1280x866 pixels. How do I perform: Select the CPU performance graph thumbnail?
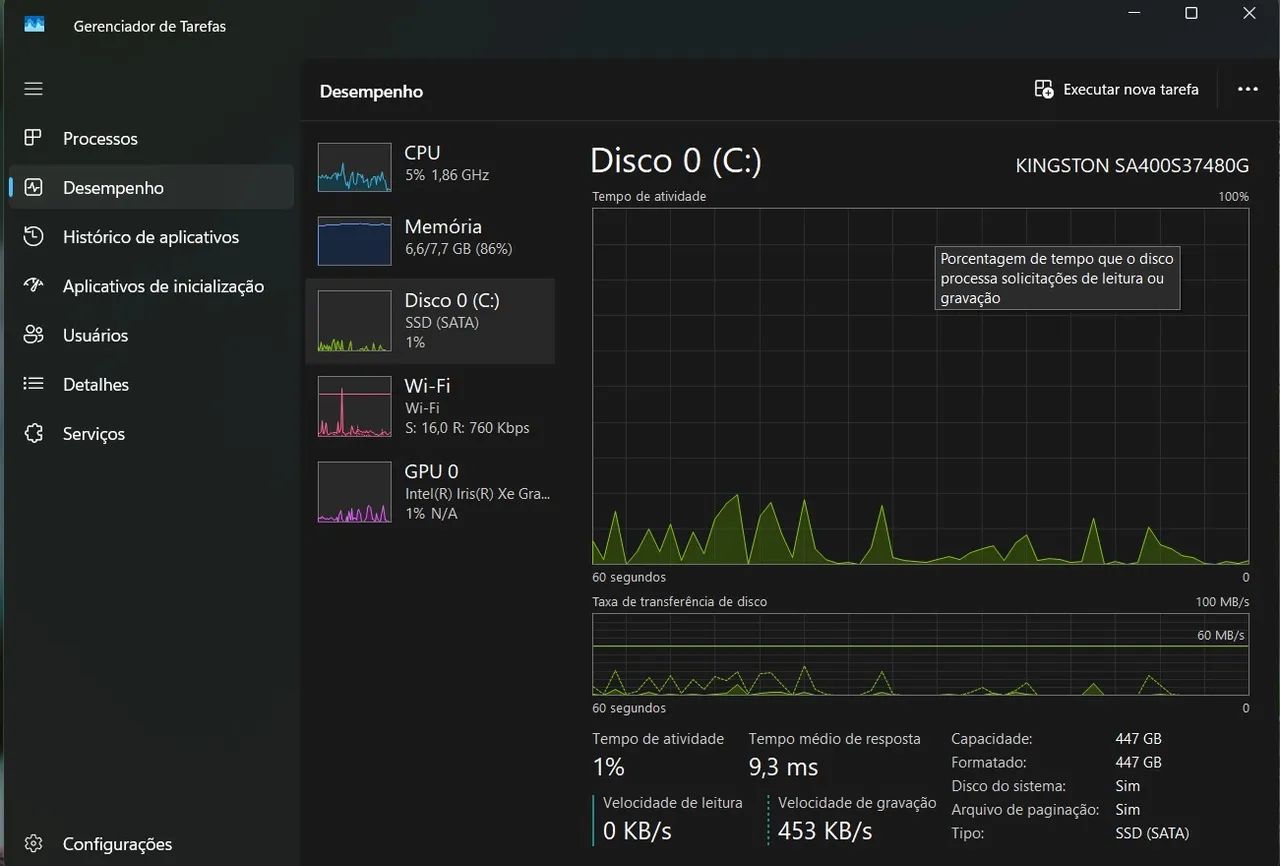pos(354,167)
